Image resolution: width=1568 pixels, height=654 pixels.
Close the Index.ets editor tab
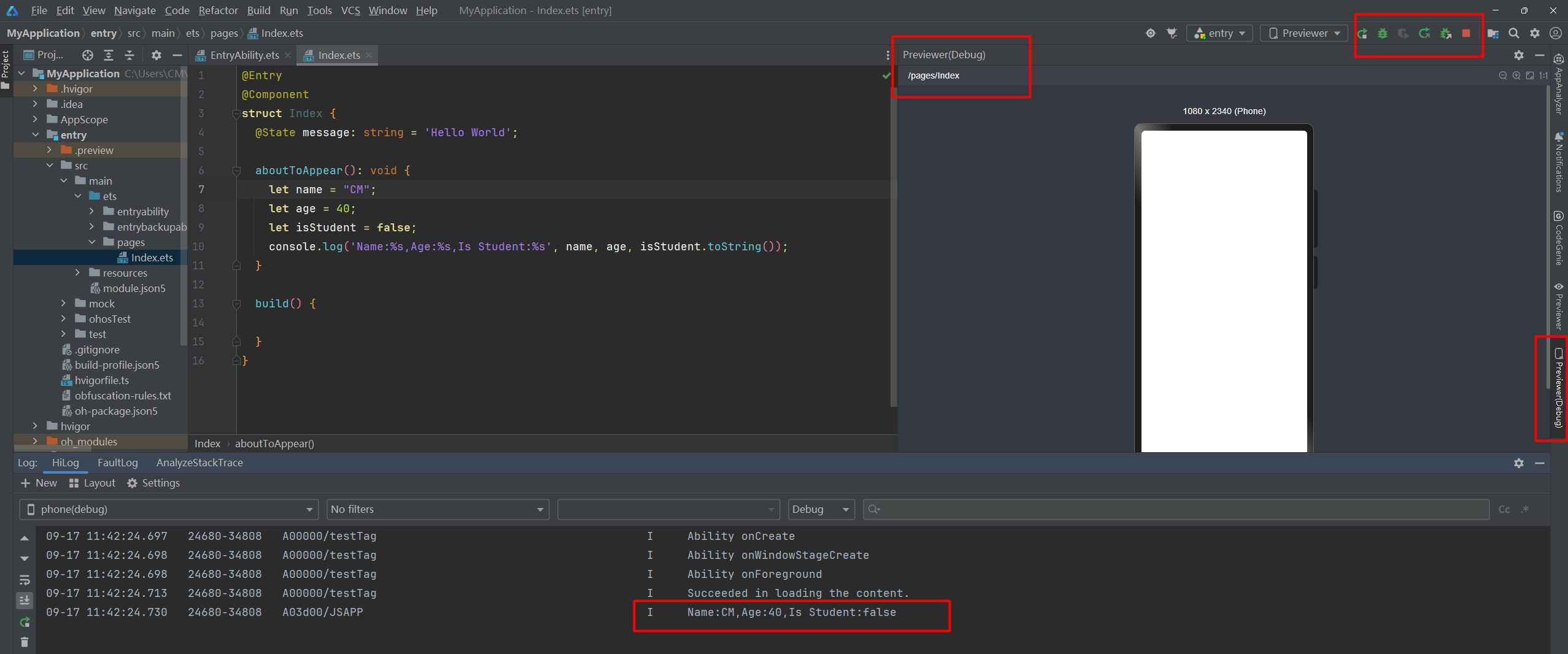tap(369, 55)
